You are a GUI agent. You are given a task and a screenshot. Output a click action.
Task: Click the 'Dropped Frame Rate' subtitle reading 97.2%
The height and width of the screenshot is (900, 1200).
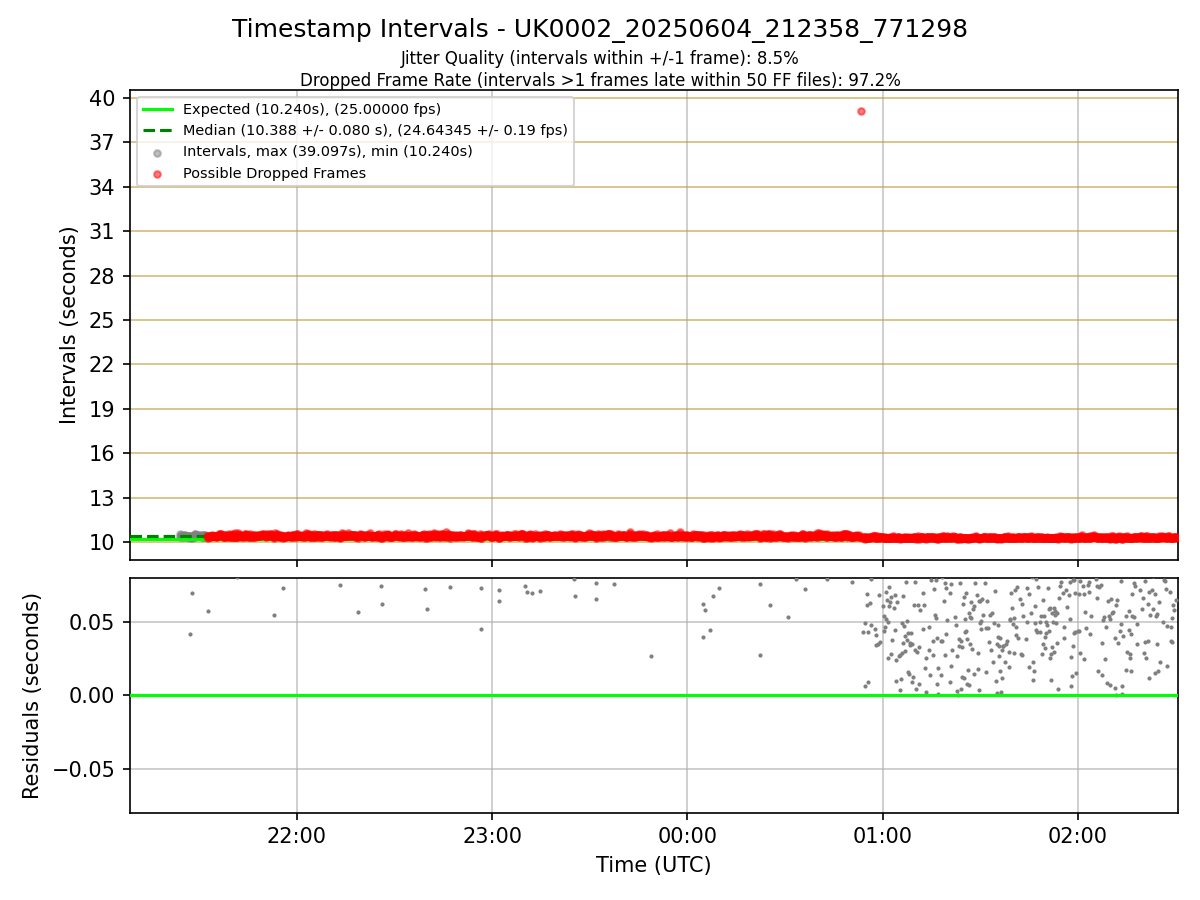coord(600,80)
